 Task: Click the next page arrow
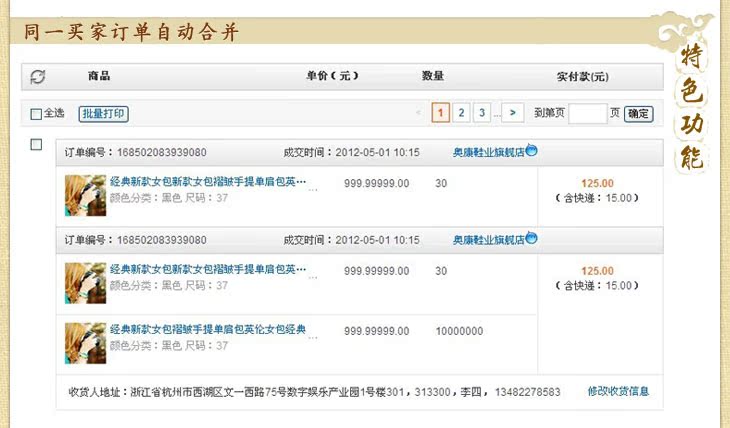tap(513, 113)
